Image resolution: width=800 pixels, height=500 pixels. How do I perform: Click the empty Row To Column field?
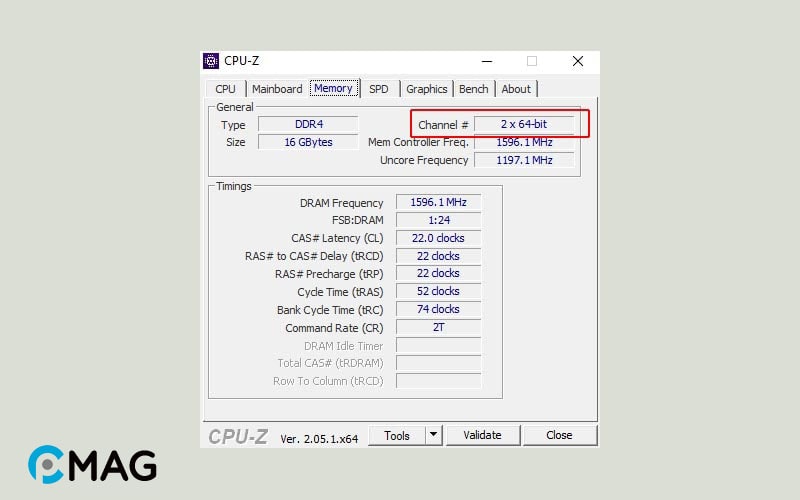(x=438, y=381)
